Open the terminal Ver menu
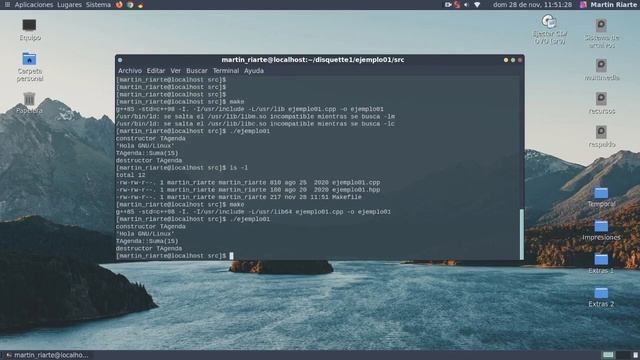 pyautogui.click(x=176, y=71)
